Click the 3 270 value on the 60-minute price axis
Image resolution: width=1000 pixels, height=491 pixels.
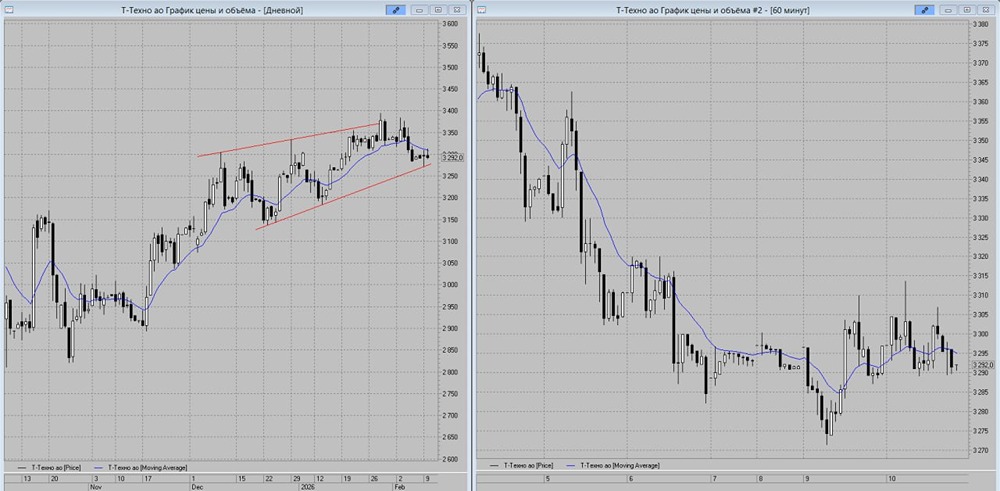point(979,450)
